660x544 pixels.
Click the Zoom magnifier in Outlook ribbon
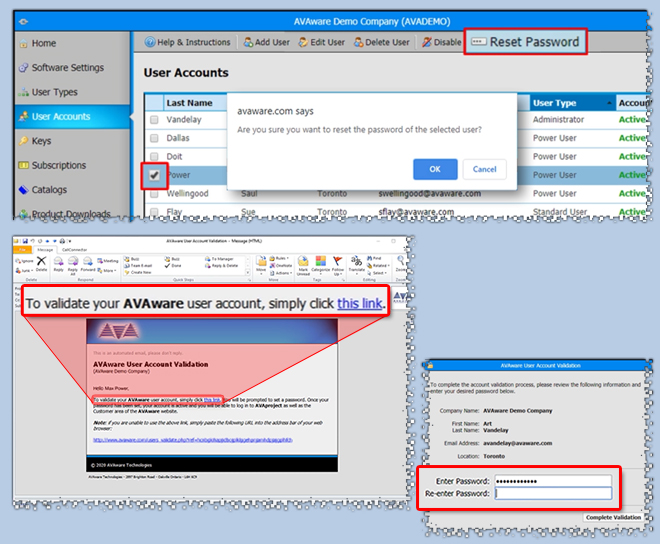(x=401, y=264)
